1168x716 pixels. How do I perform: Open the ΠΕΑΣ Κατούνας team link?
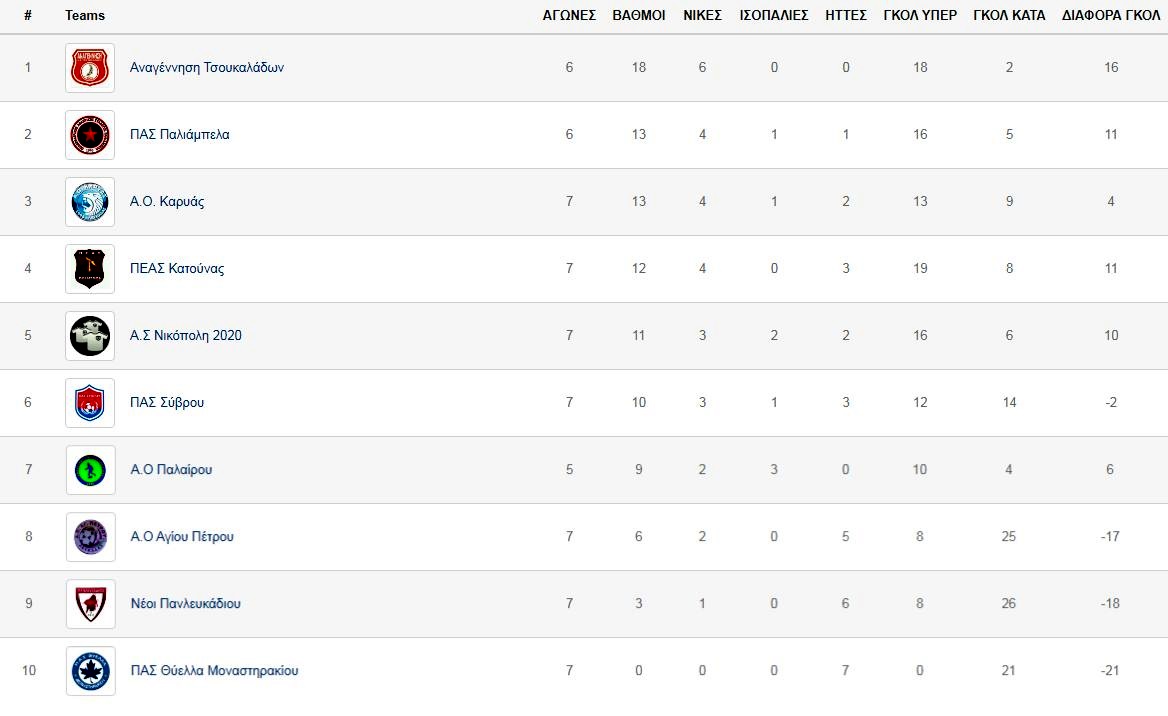pos(177,269)
